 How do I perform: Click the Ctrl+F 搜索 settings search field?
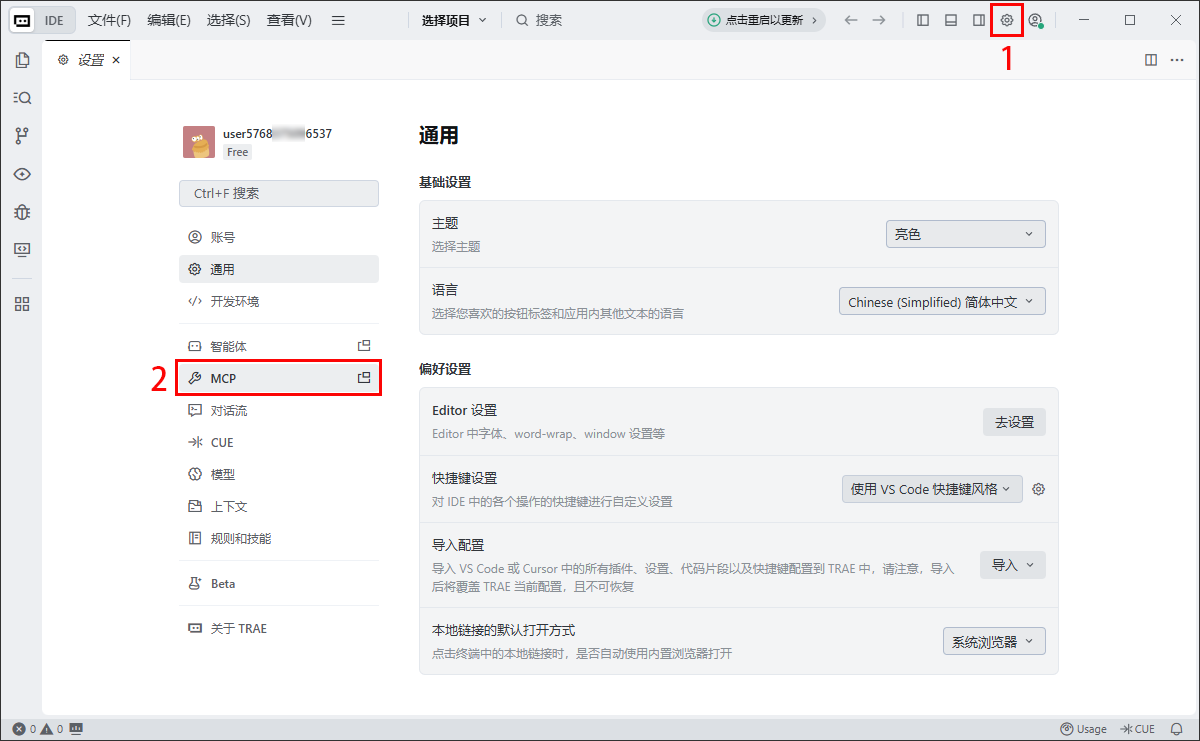click(x=278, y=193)
